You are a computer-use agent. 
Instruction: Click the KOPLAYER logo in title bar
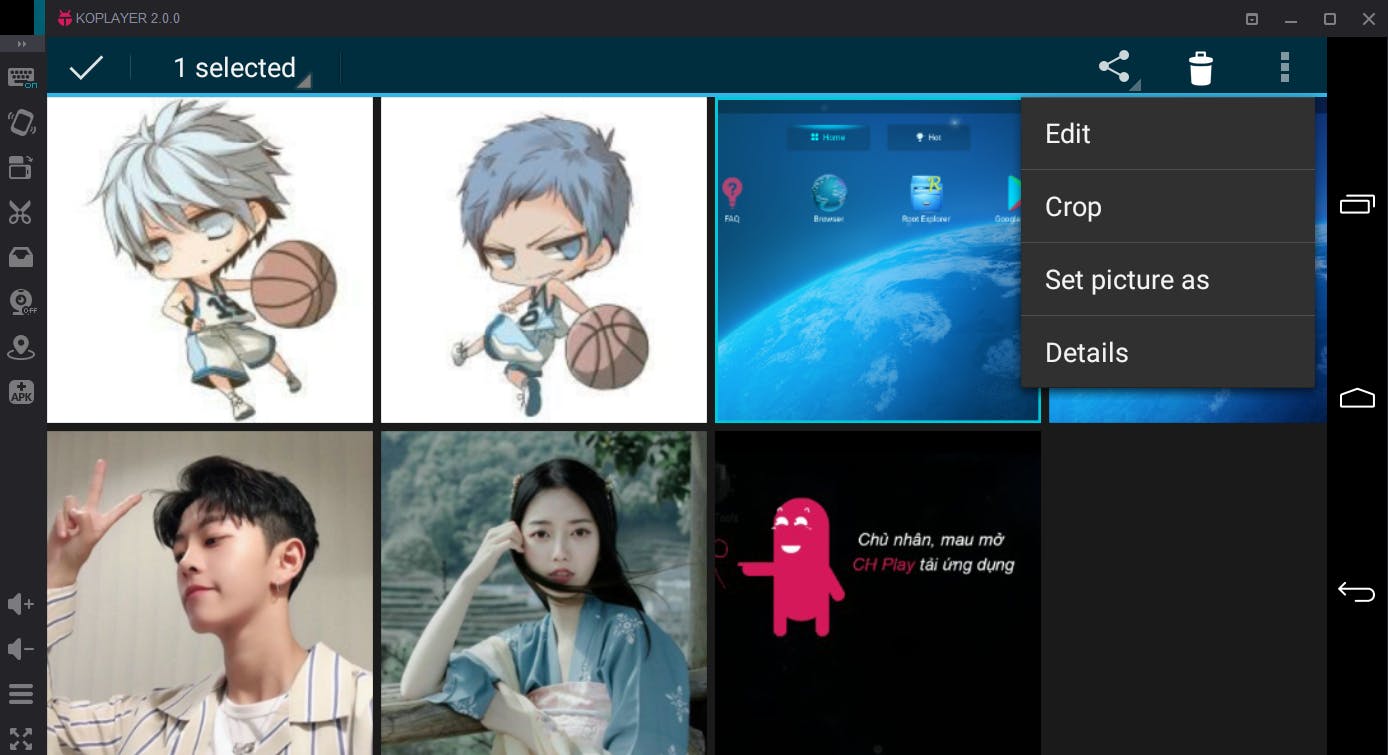pos(65,18)
